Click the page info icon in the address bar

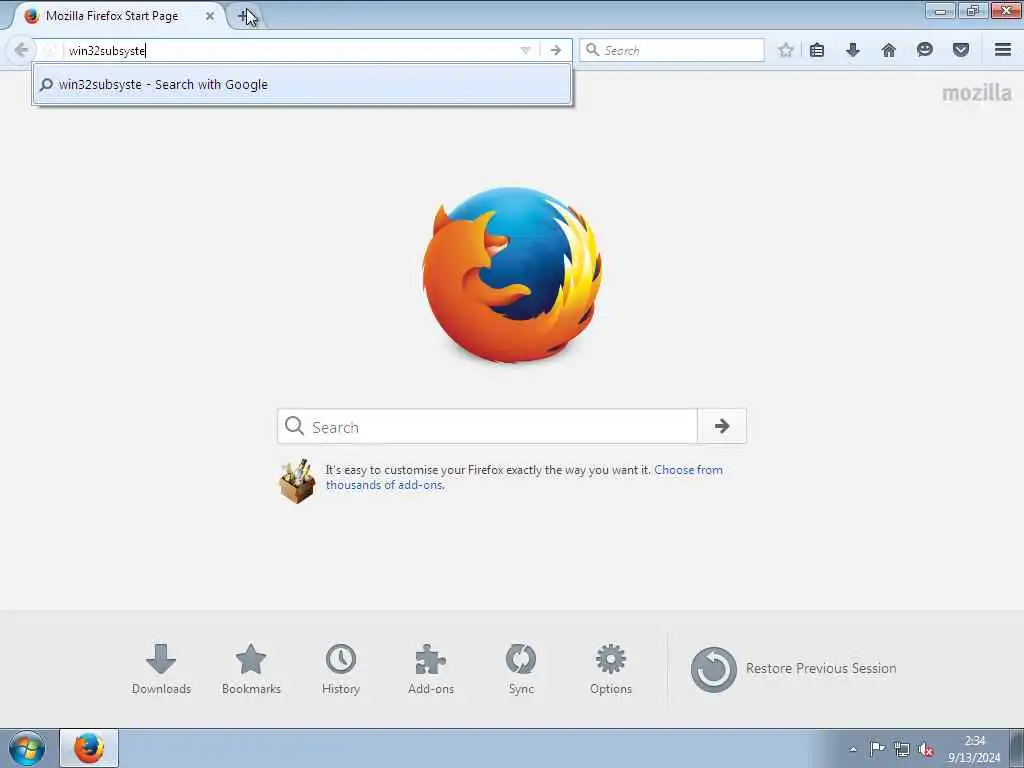(50, 50)
